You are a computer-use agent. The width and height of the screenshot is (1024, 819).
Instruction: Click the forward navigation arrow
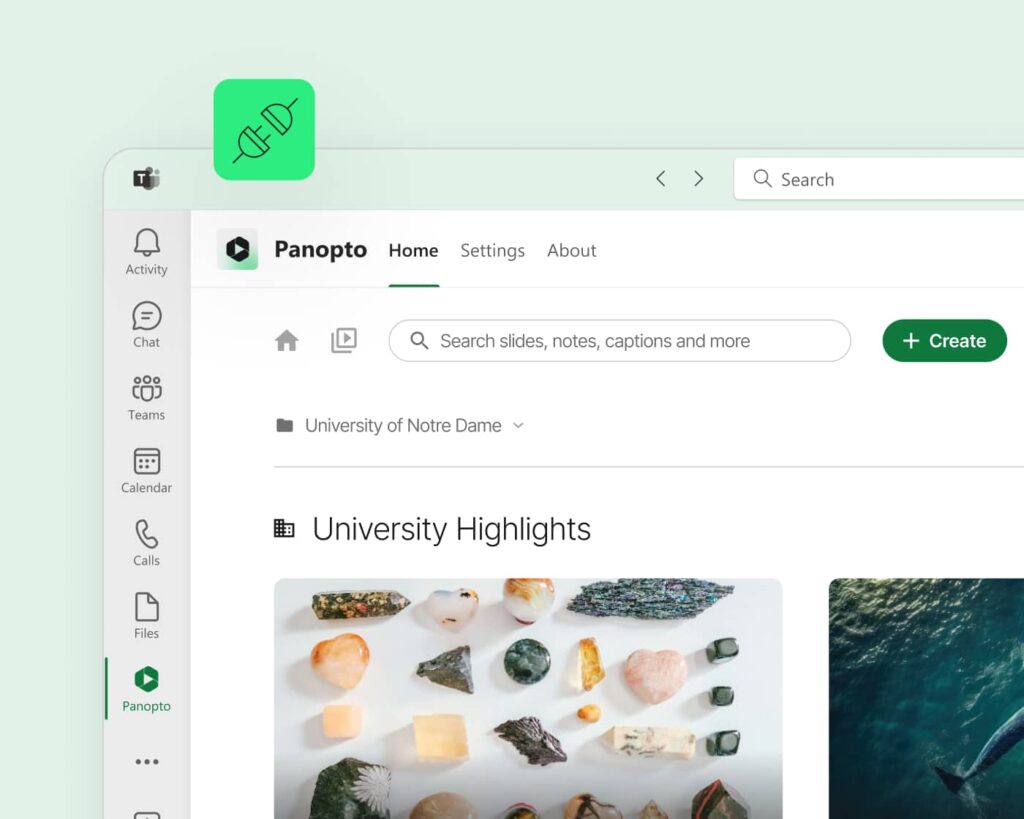point(698,178)
